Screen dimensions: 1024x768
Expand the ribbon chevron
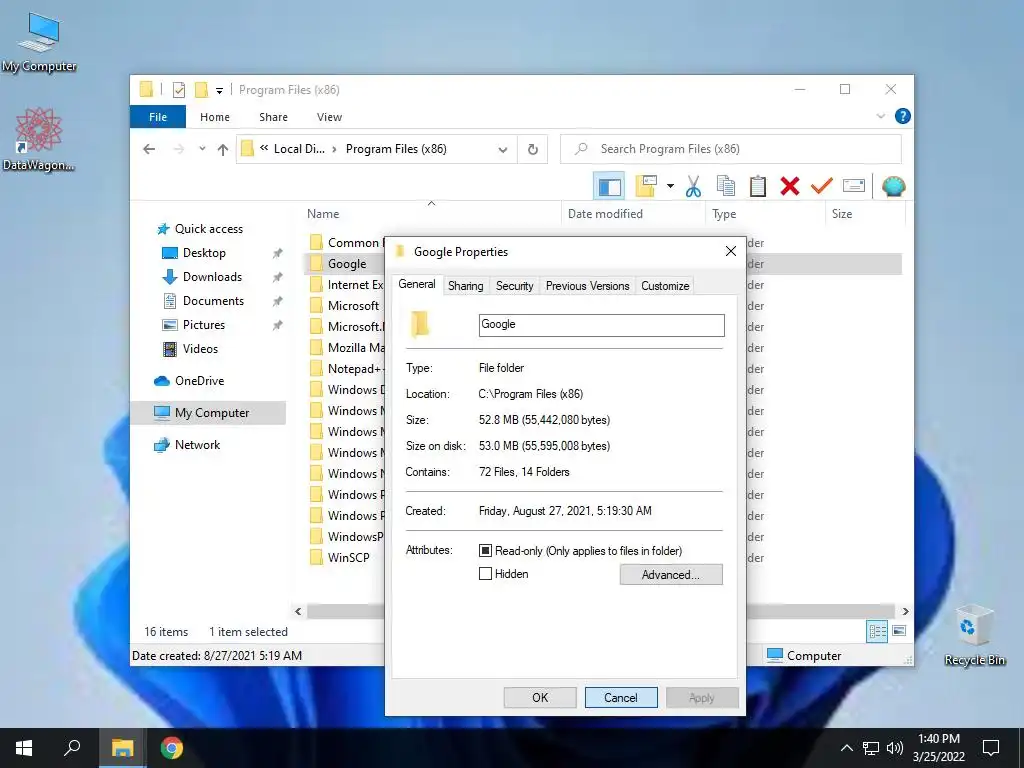tap(880, 116)
